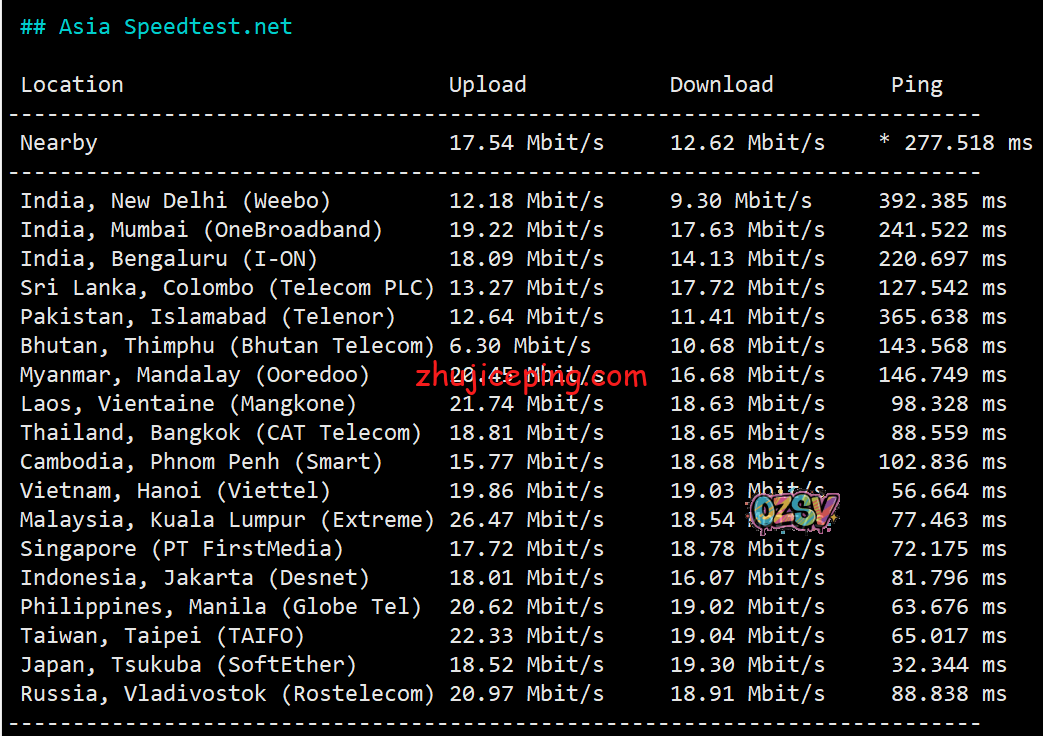
Task: Select the Singapore (PT FirstMedia) row
Action: [x=182, y=549]
